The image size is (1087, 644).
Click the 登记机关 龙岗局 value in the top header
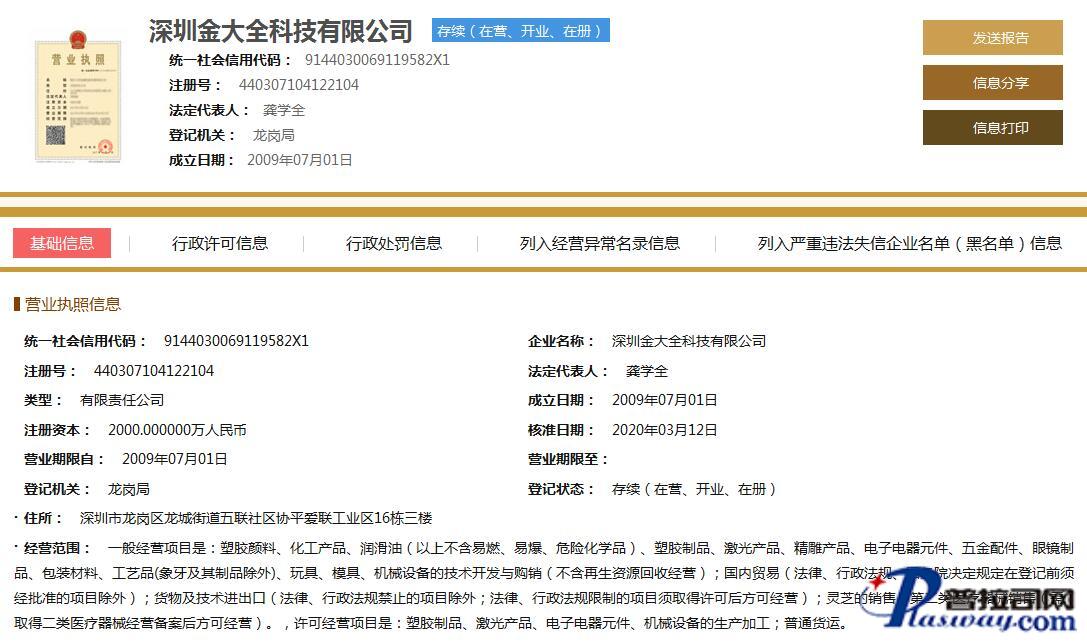[x=273, y=135]
